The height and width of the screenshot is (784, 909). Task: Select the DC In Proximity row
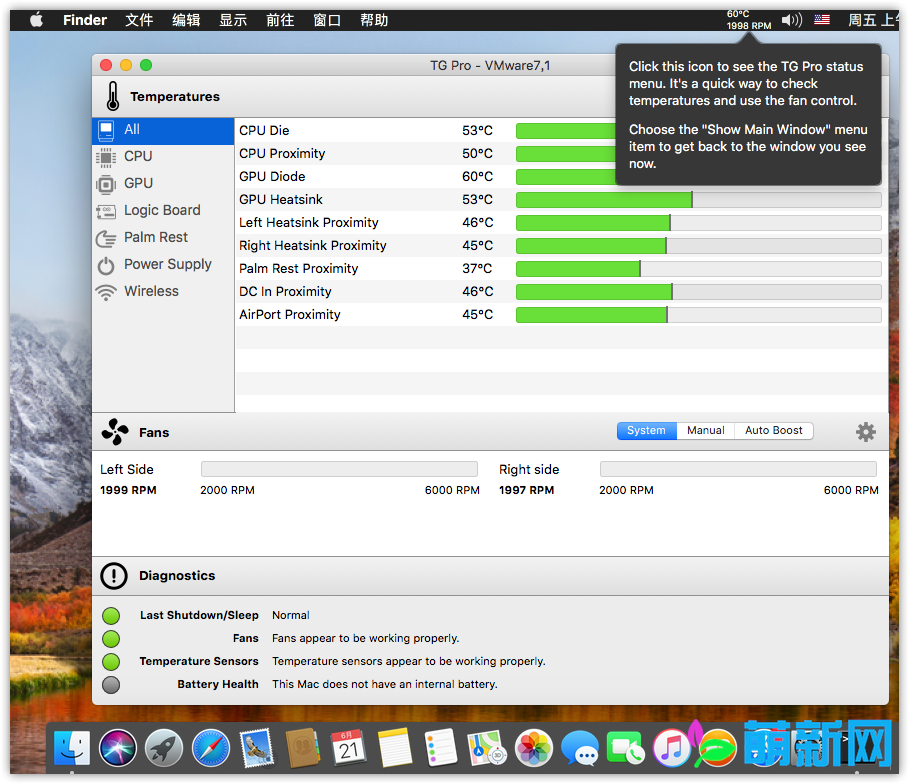coord(561,292)
